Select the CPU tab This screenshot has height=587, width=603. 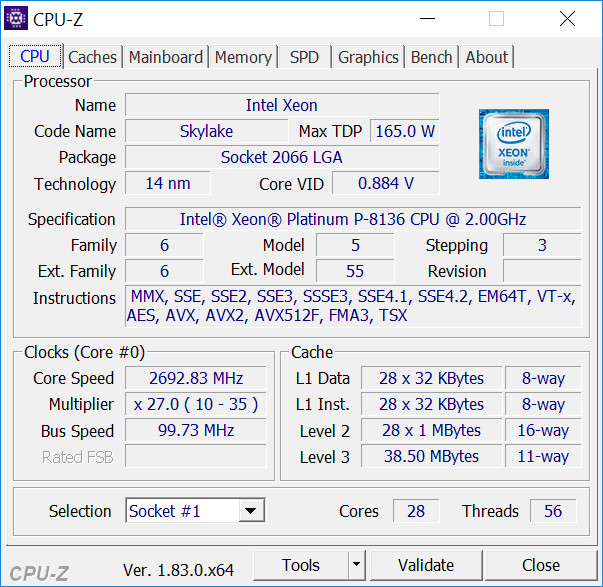[35, 56]
